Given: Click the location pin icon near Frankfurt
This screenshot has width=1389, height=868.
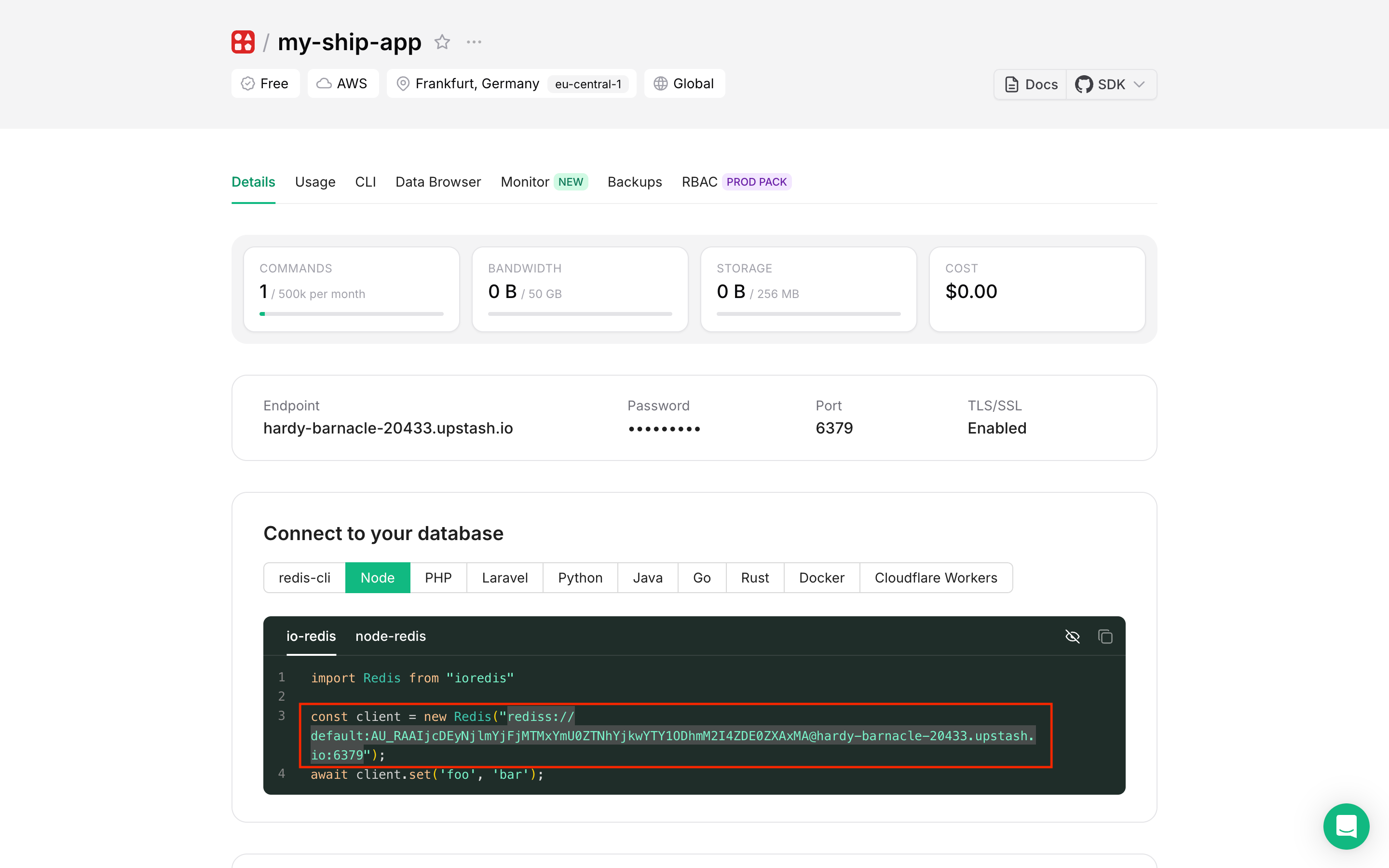Looking at the screenshot, I should pyautogui.click(x=403, y=83).
